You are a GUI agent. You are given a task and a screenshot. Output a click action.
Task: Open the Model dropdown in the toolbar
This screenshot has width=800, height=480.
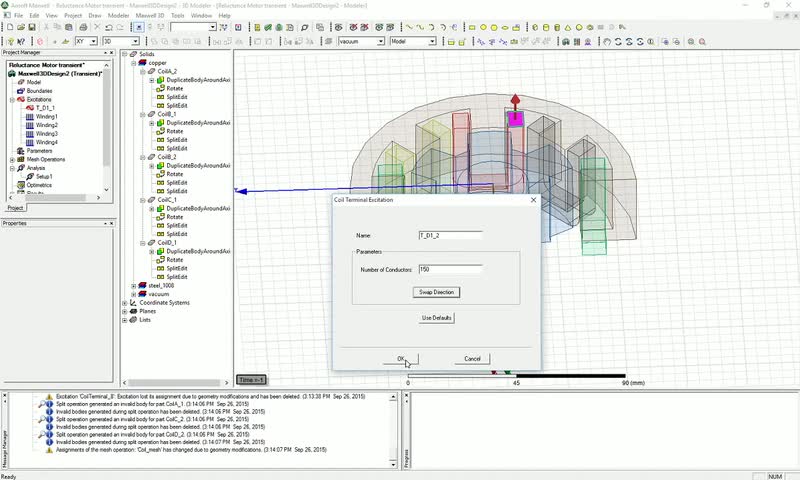(432, 41)
